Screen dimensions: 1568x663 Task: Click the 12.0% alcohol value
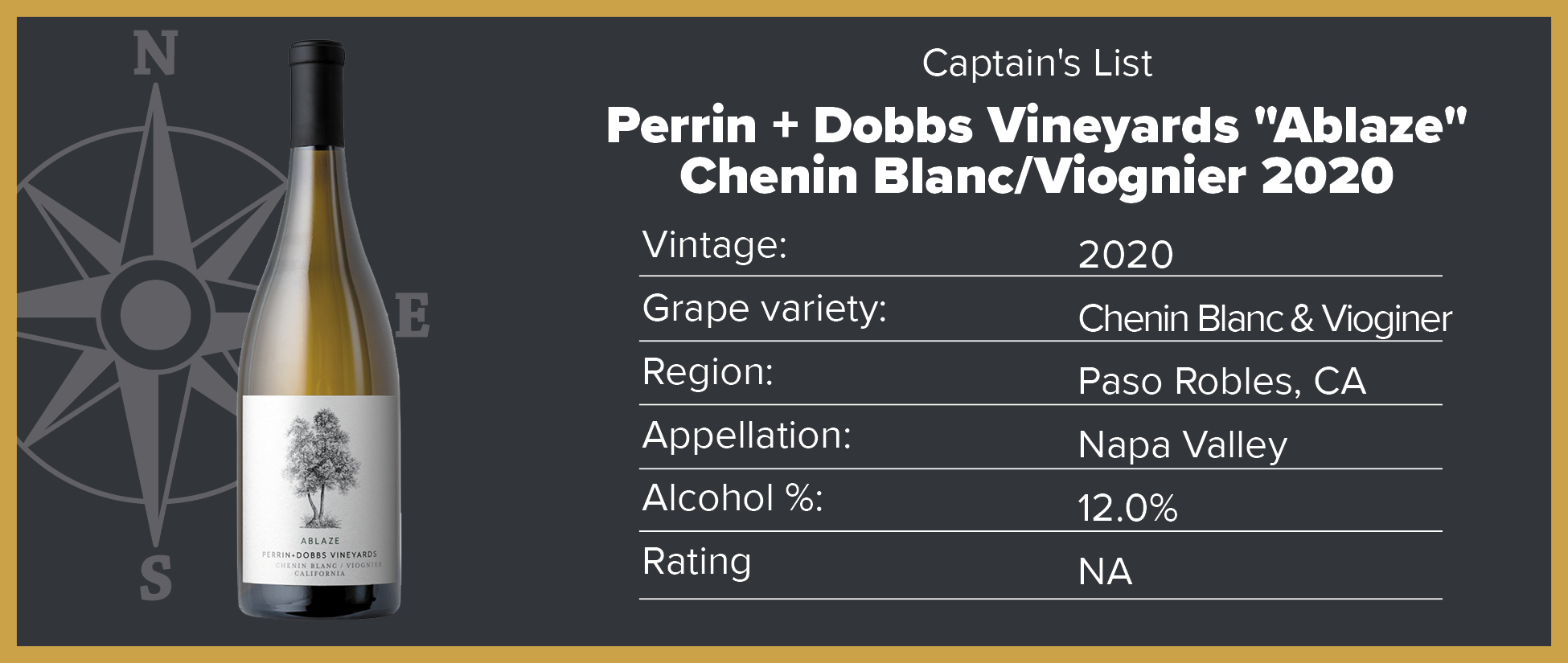[1127, 508]
